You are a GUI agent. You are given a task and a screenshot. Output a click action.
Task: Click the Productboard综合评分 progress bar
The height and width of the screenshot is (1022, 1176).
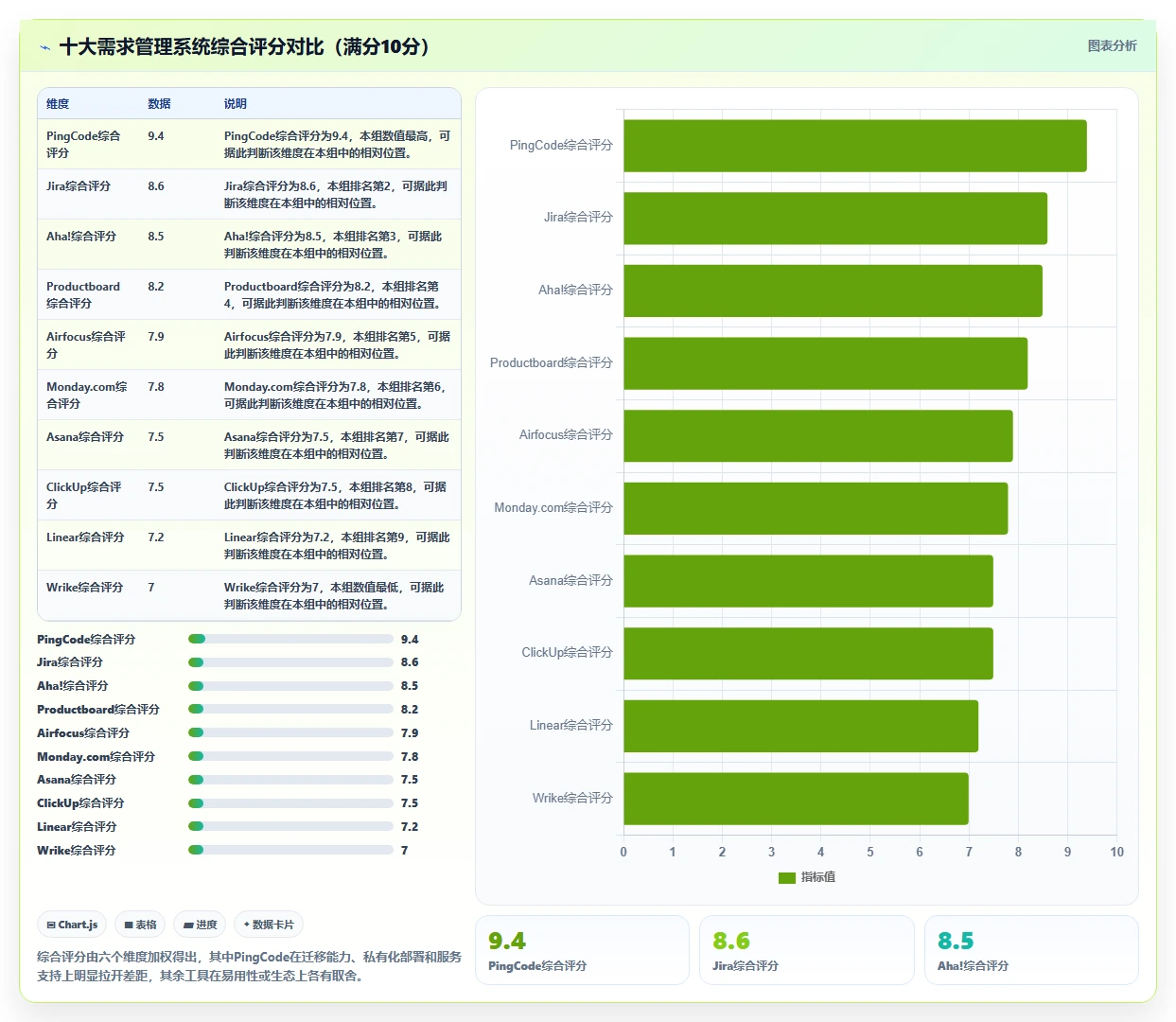290,709
